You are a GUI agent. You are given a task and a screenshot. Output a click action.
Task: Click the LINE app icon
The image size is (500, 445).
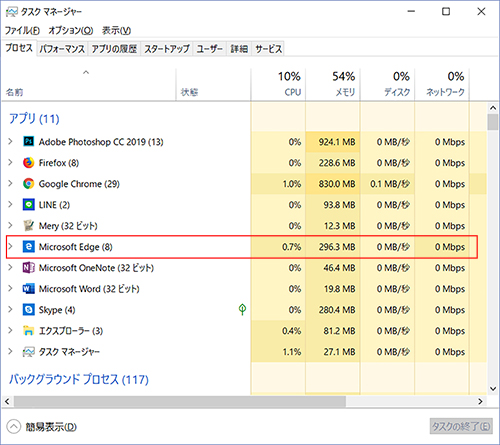(x=28, y=205)
